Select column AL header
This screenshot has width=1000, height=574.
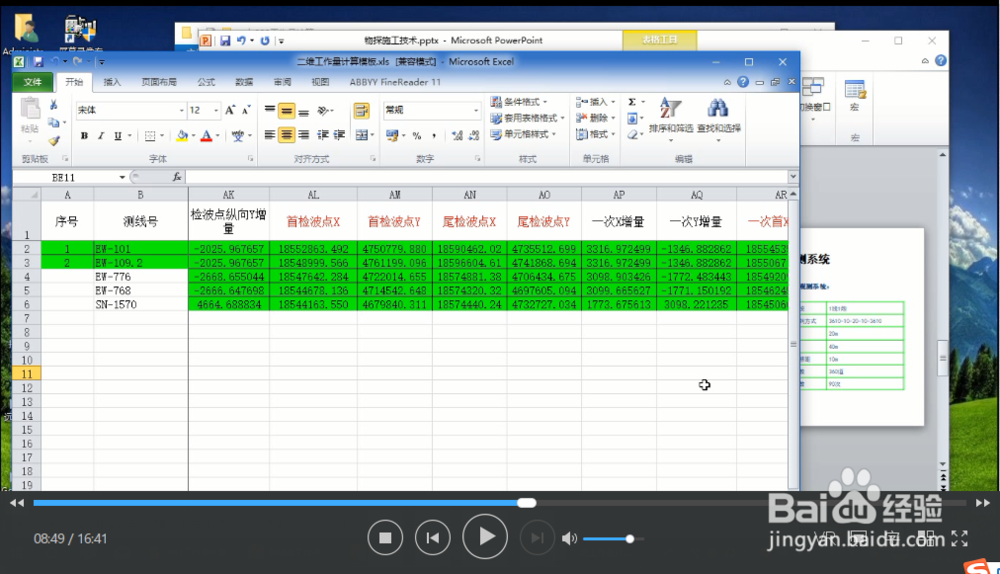point(313,195)
